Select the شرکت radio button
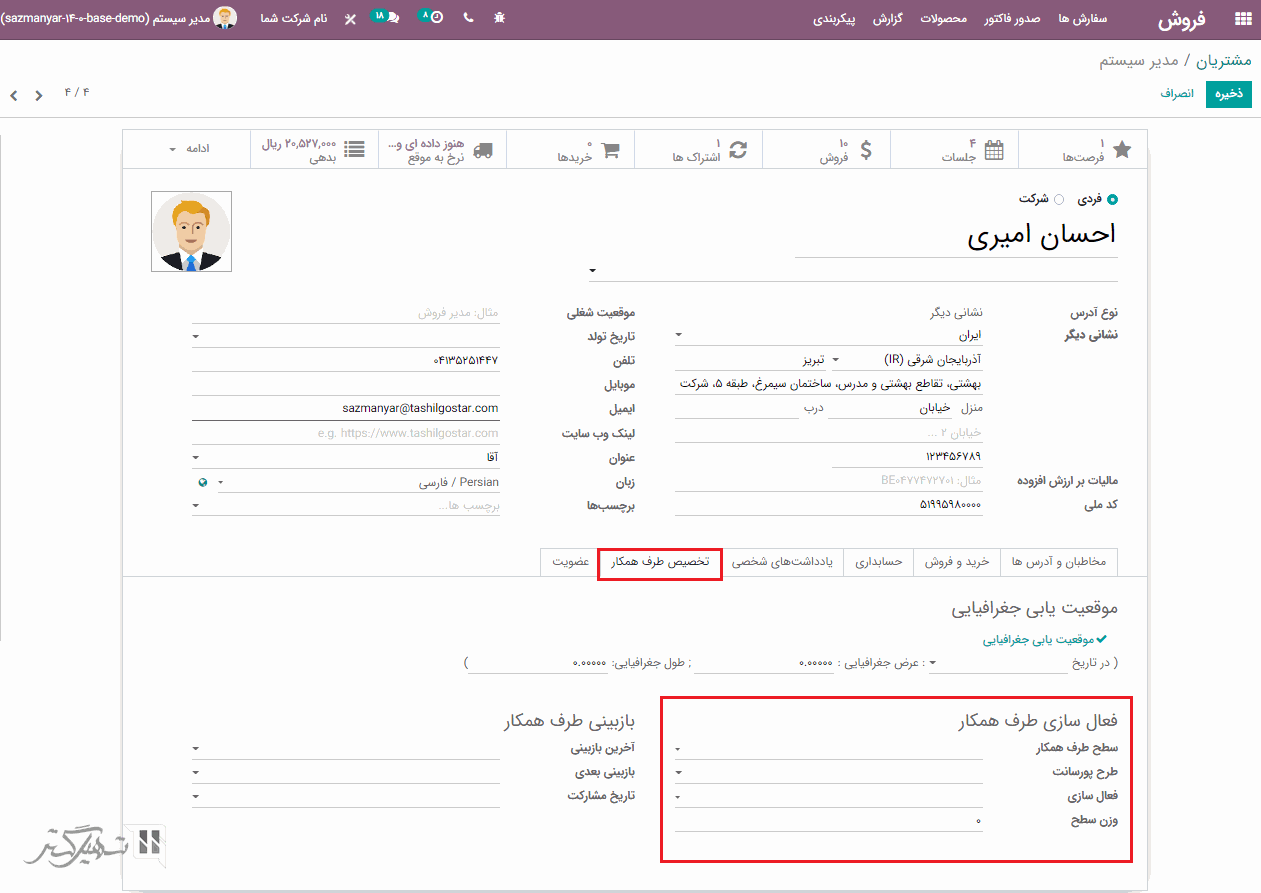The height and width of the screenshot is (893, 1261). coord(1060,200)
